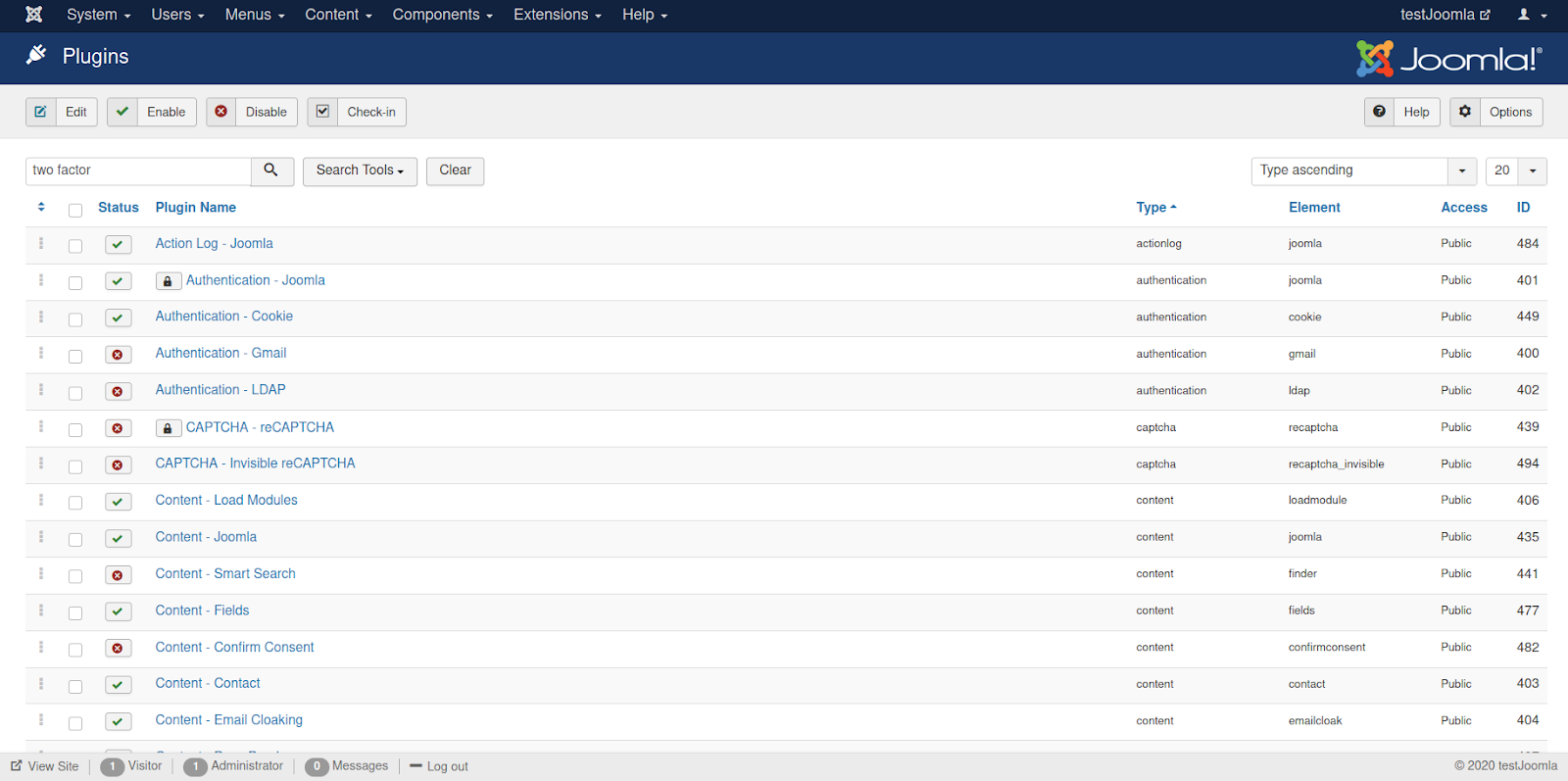This screenshot has height=781, width=1568.
Task: Open the Components menu
Action: (x=442, y=15)
